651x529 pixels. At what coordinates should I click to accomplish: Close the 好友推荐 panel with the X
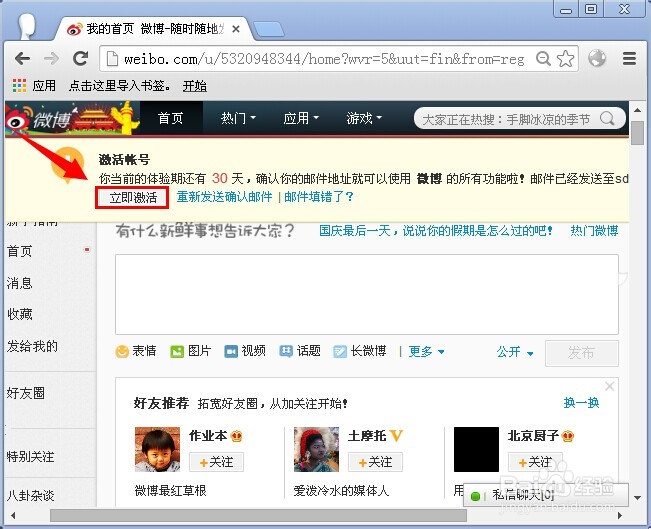pyautogui.click(x=609, y=386)
